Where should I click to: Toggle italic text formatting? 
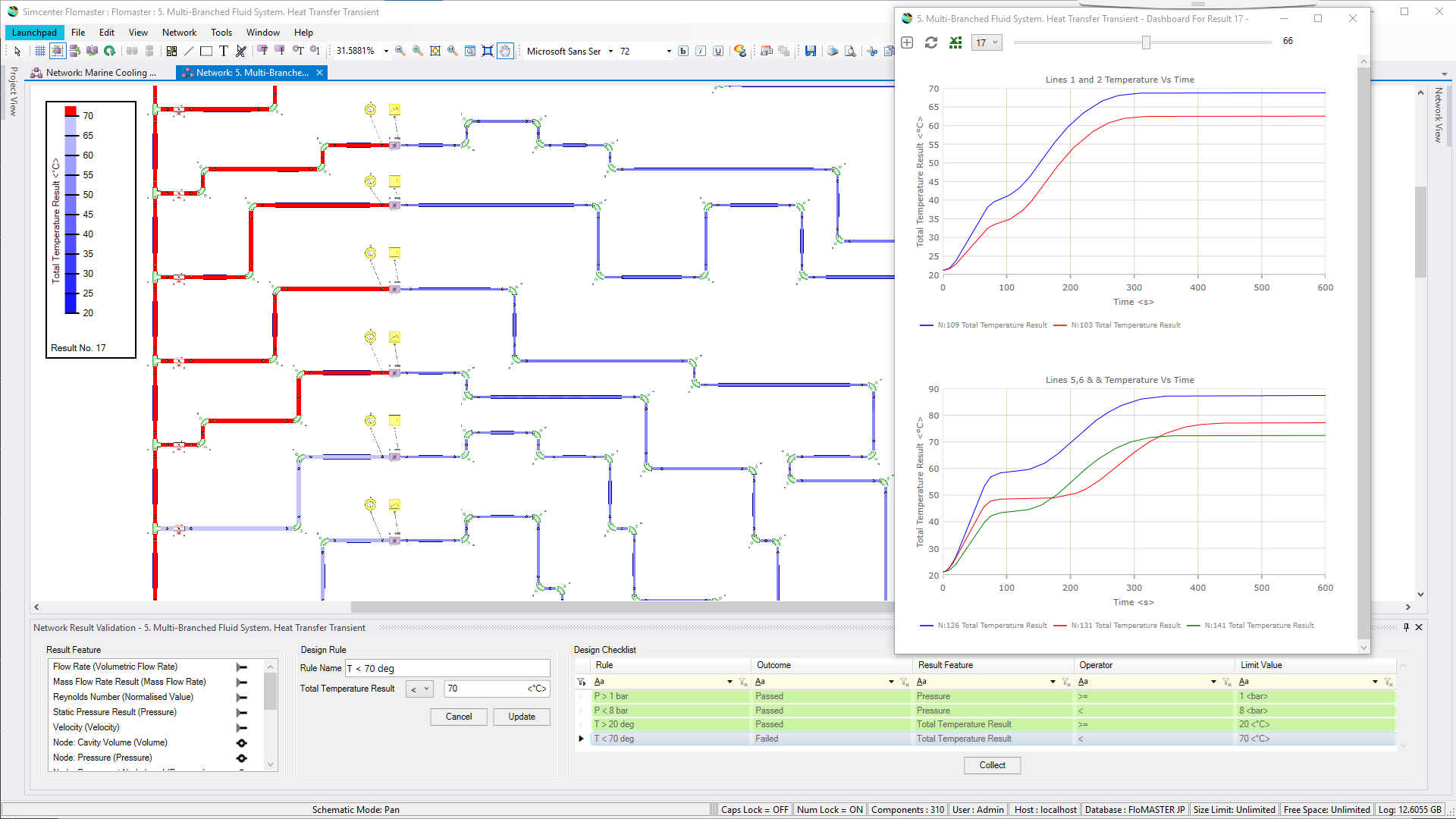(701, 51)
